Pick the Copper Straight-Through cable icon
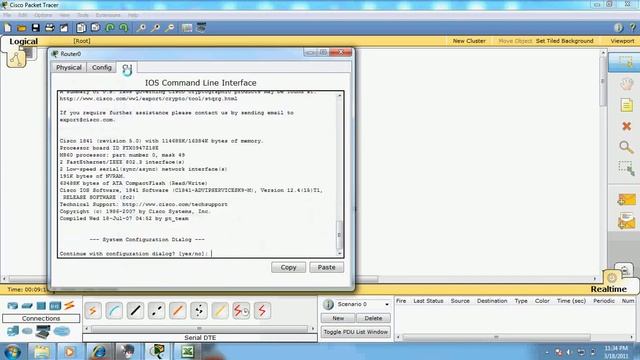 point(136,311)
